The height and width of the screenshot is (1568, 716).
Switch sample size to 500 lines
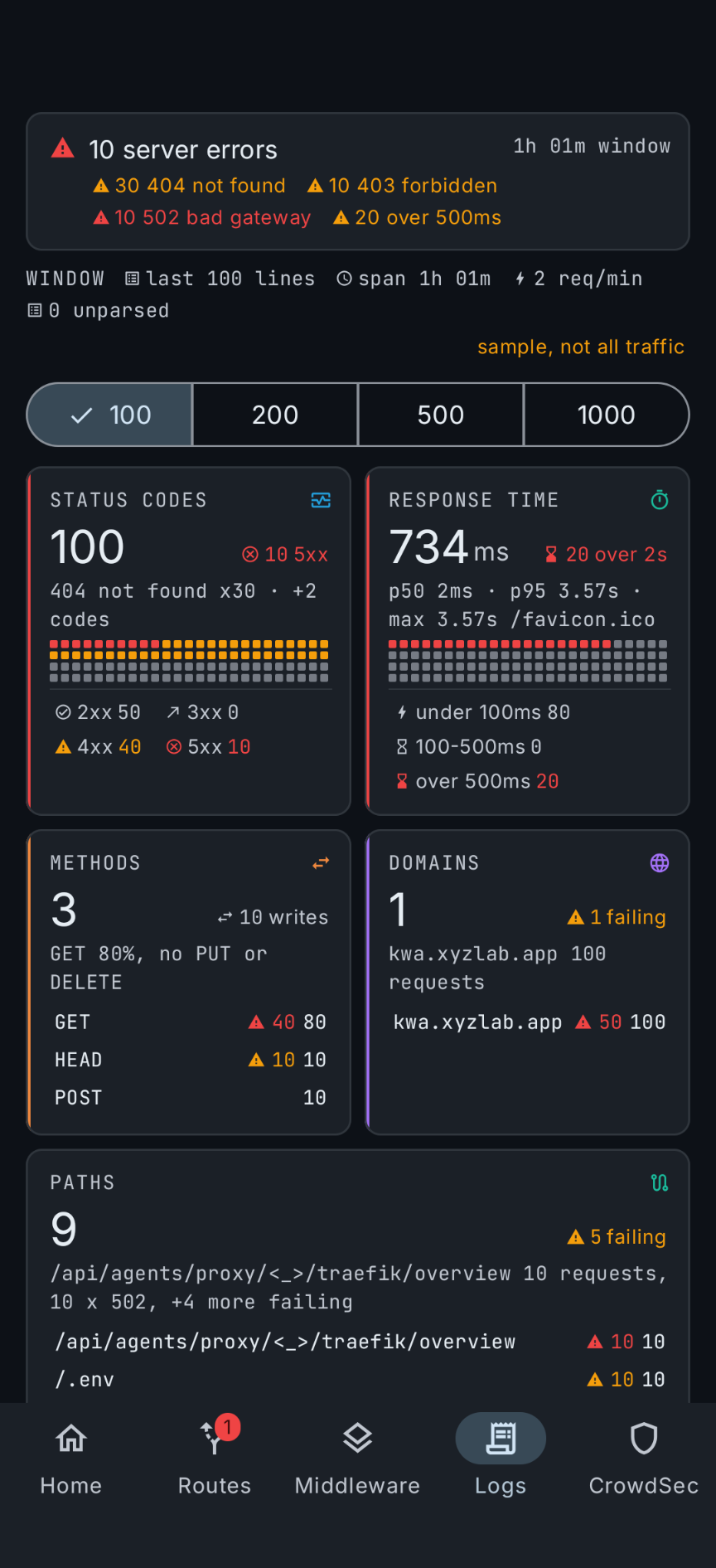[441, 415]
